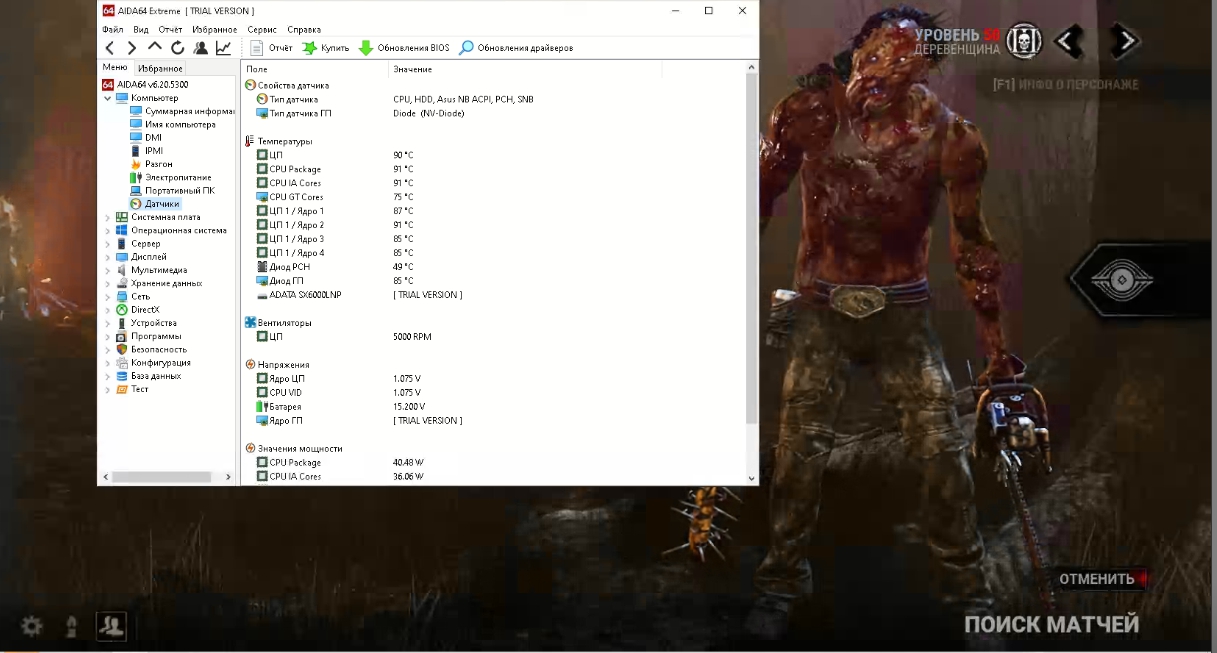
Task: Click the Портативный ПК laptop icon
Action: tap(136, 190)
